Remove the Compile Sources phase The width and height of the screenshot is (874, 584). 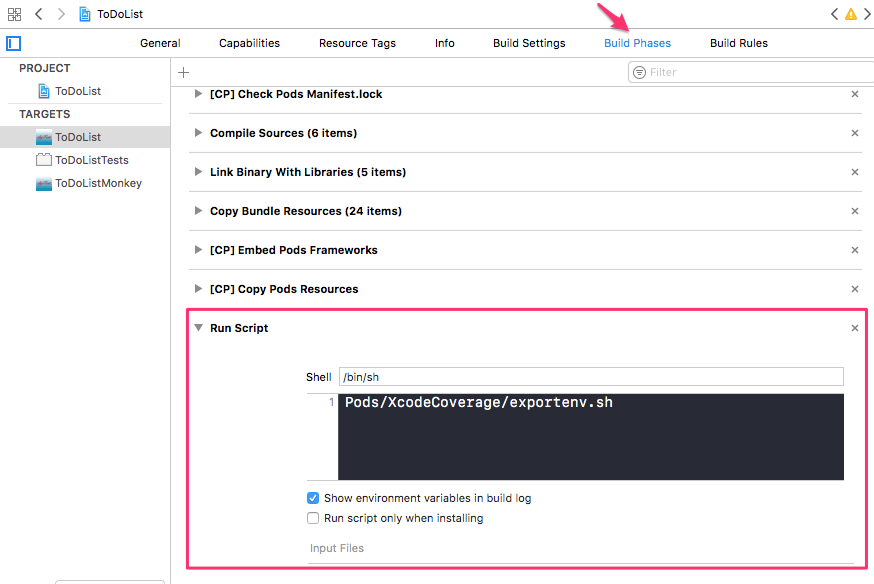click(854, 133)
